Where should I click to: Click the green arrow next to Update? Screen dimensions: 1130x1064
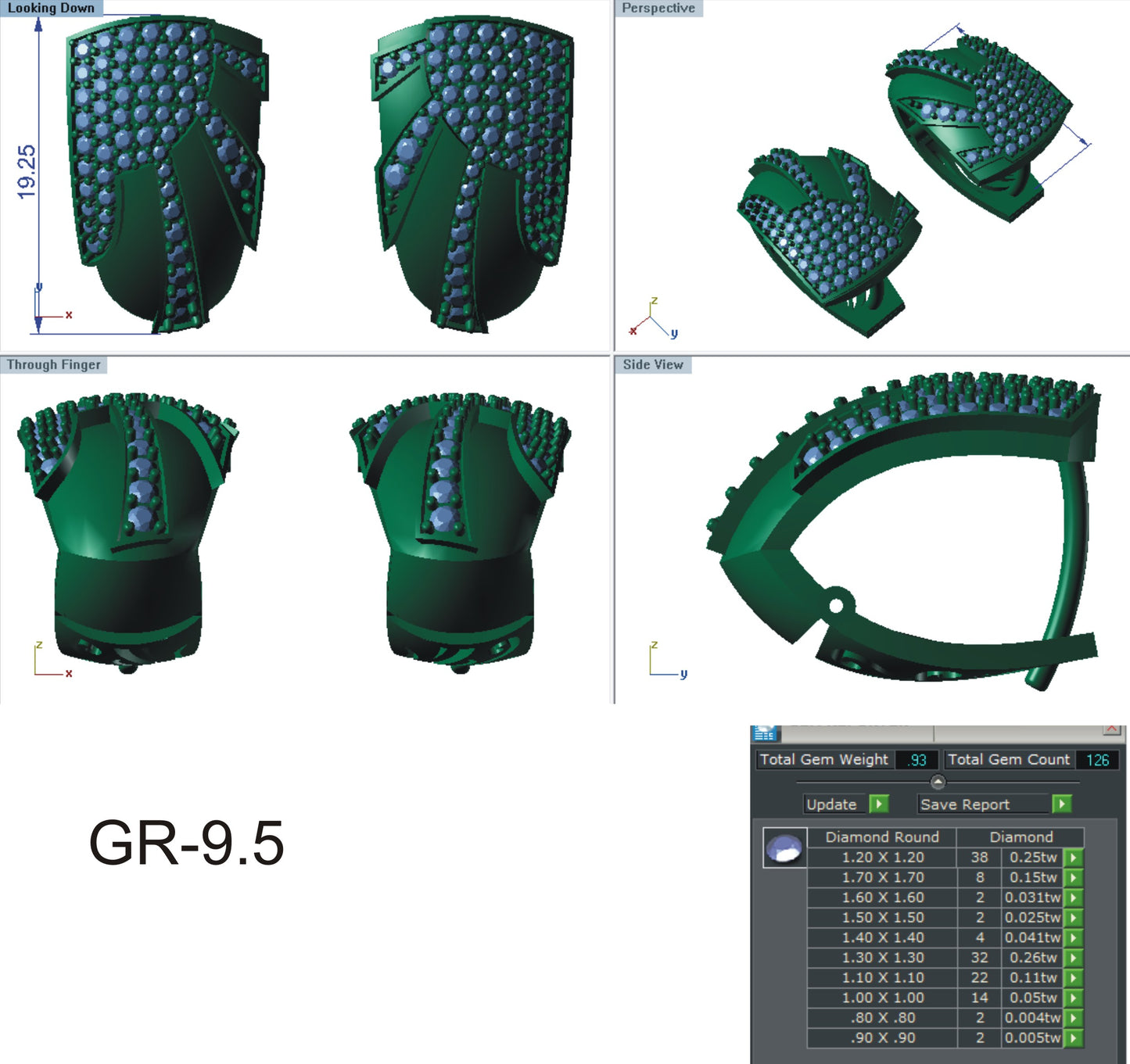[879, 804]
